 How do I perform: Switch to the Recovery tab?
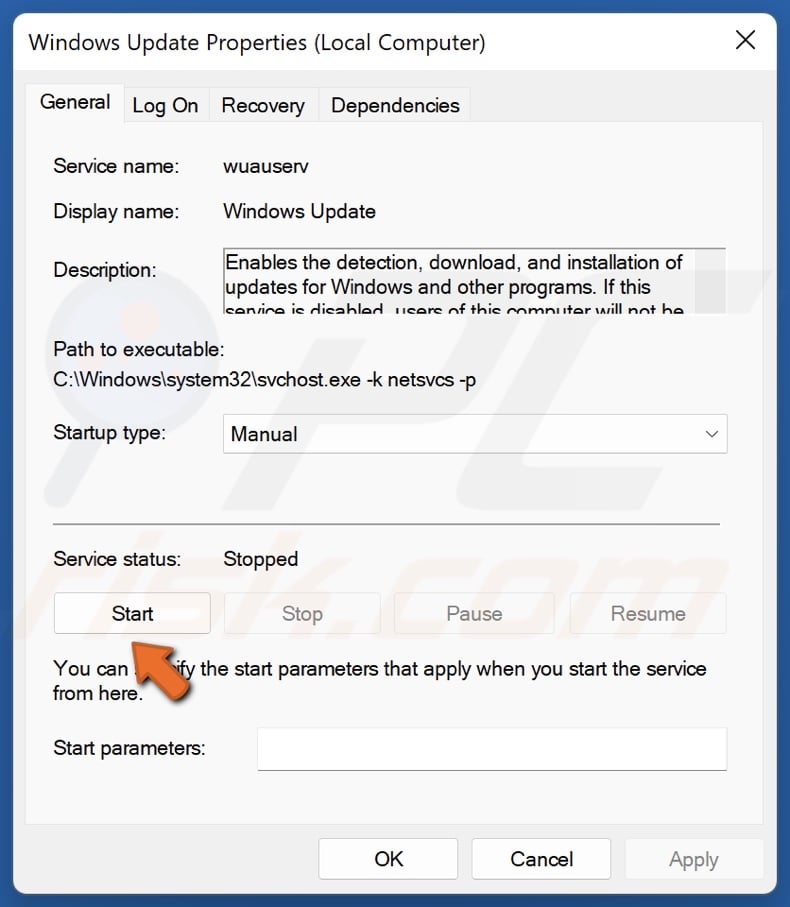click(264, 105)
